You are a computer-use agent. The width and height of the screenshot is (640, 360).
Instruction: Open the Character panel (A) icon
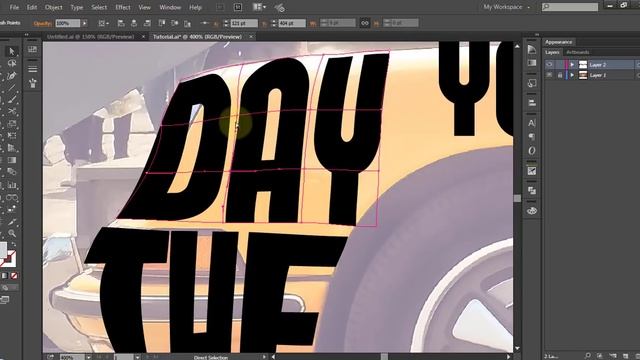tap(532, 123)
